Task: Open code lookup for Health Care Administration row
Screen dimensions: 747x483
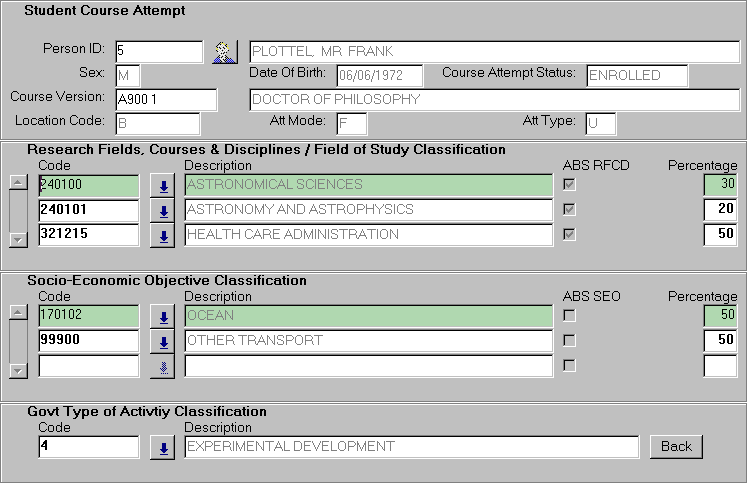Action: 161,235
